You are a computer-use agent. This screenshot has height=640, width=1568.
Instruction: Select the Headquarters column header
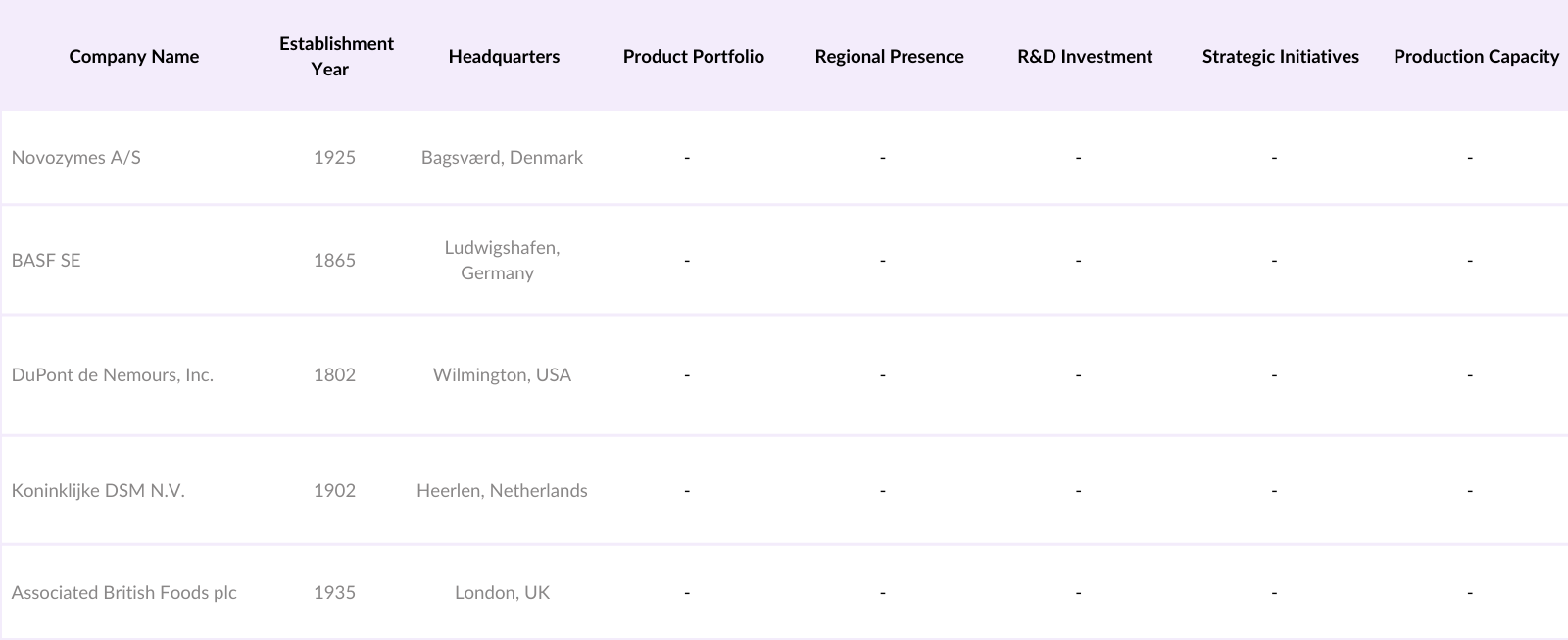[504, 57]
